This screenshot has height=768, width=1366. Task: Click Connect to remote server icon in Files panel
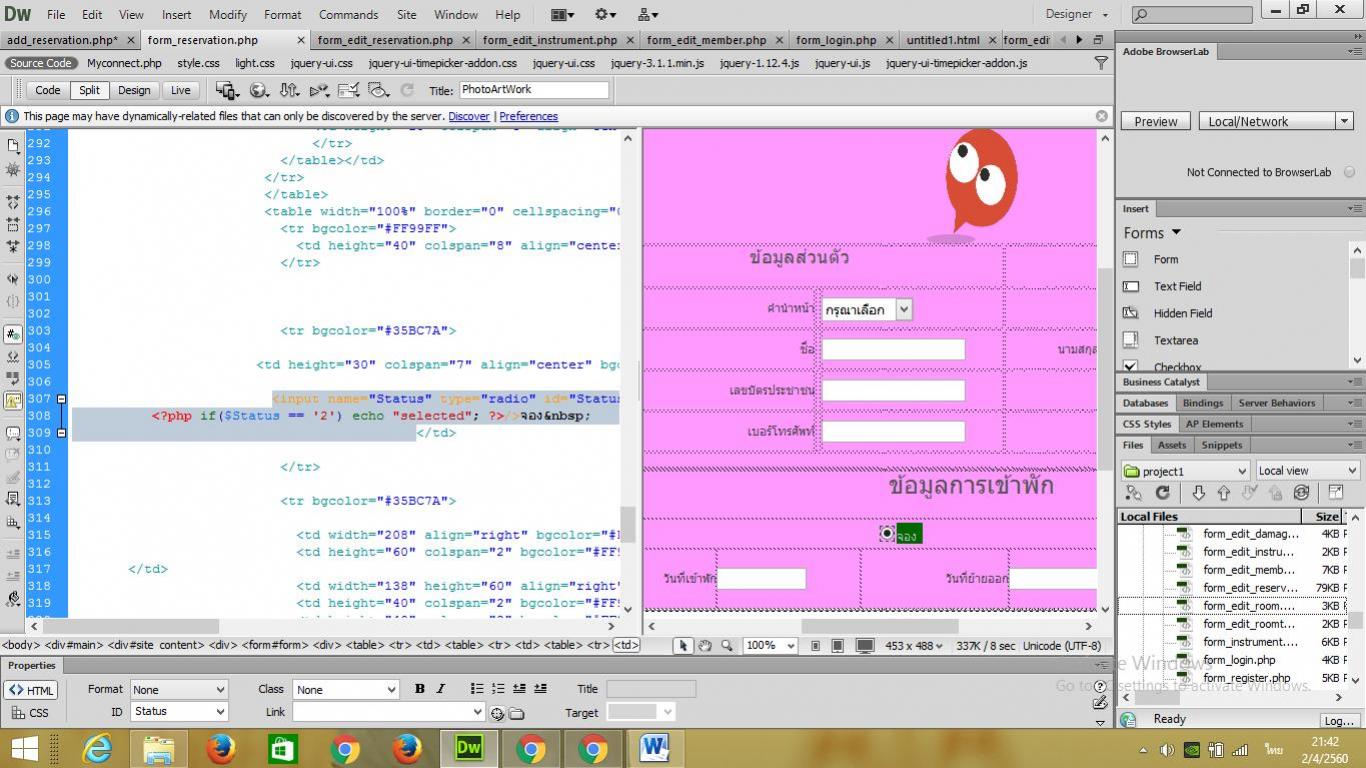[x=1133, y=493]
